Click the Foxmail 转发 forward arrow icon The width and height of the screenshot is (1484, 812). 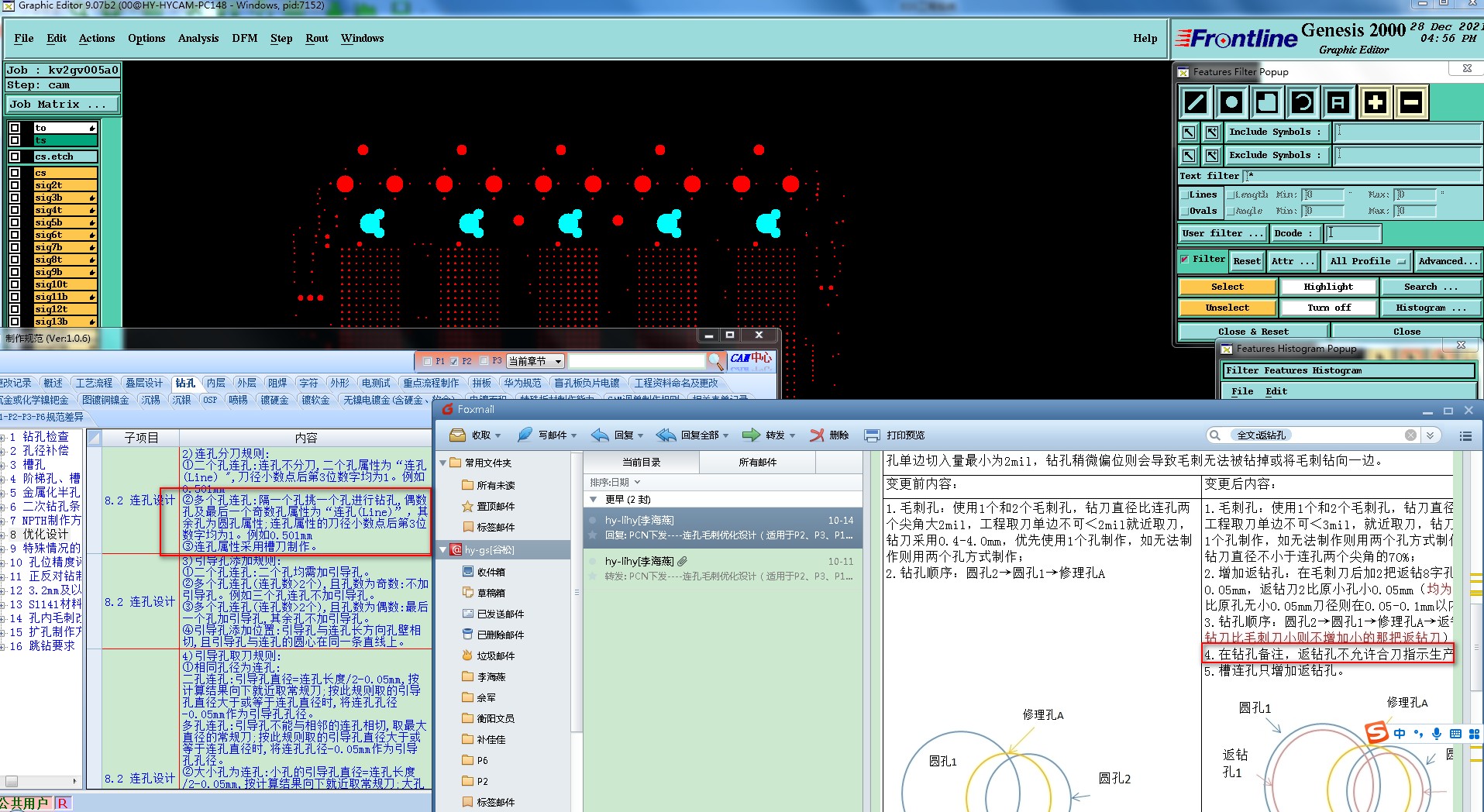click(x=751, y=435)
